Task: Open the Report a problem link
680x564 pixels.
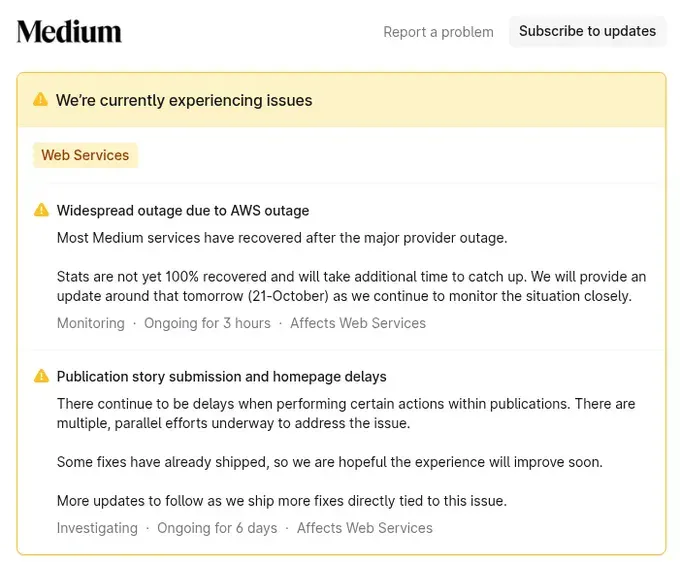Action: point(438,32)
